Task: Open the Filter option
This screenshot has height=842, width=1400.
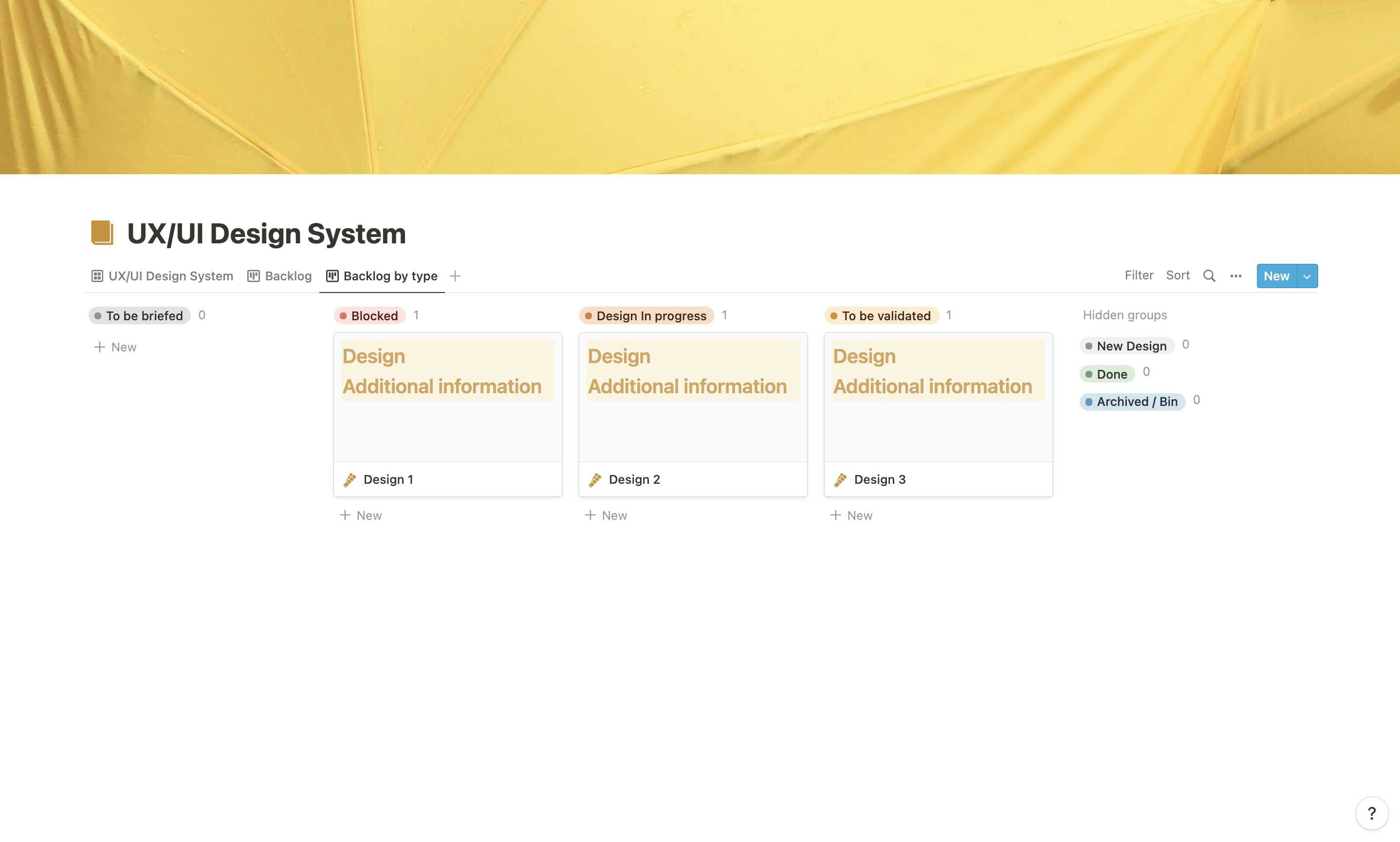Action: [1139, 275]
